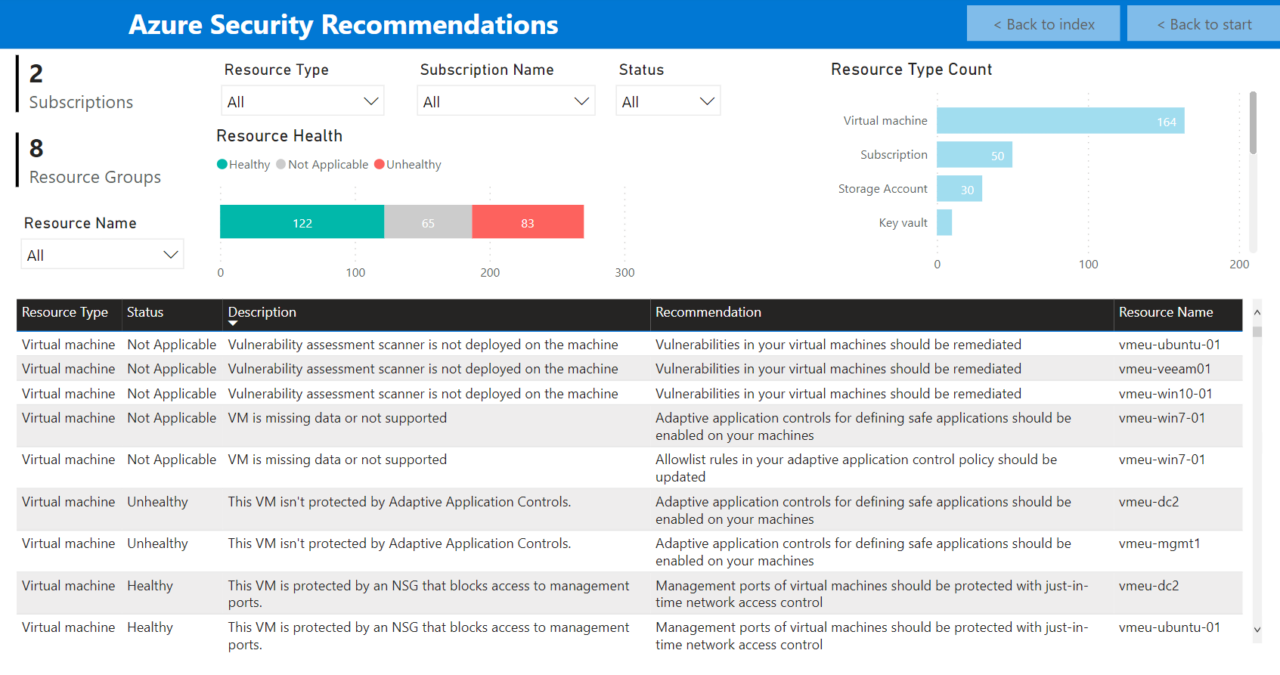Select the Unhealthy bar segment showing 83
The height and width of the screenshot is (675, 1280).
(x=528, y=222)
